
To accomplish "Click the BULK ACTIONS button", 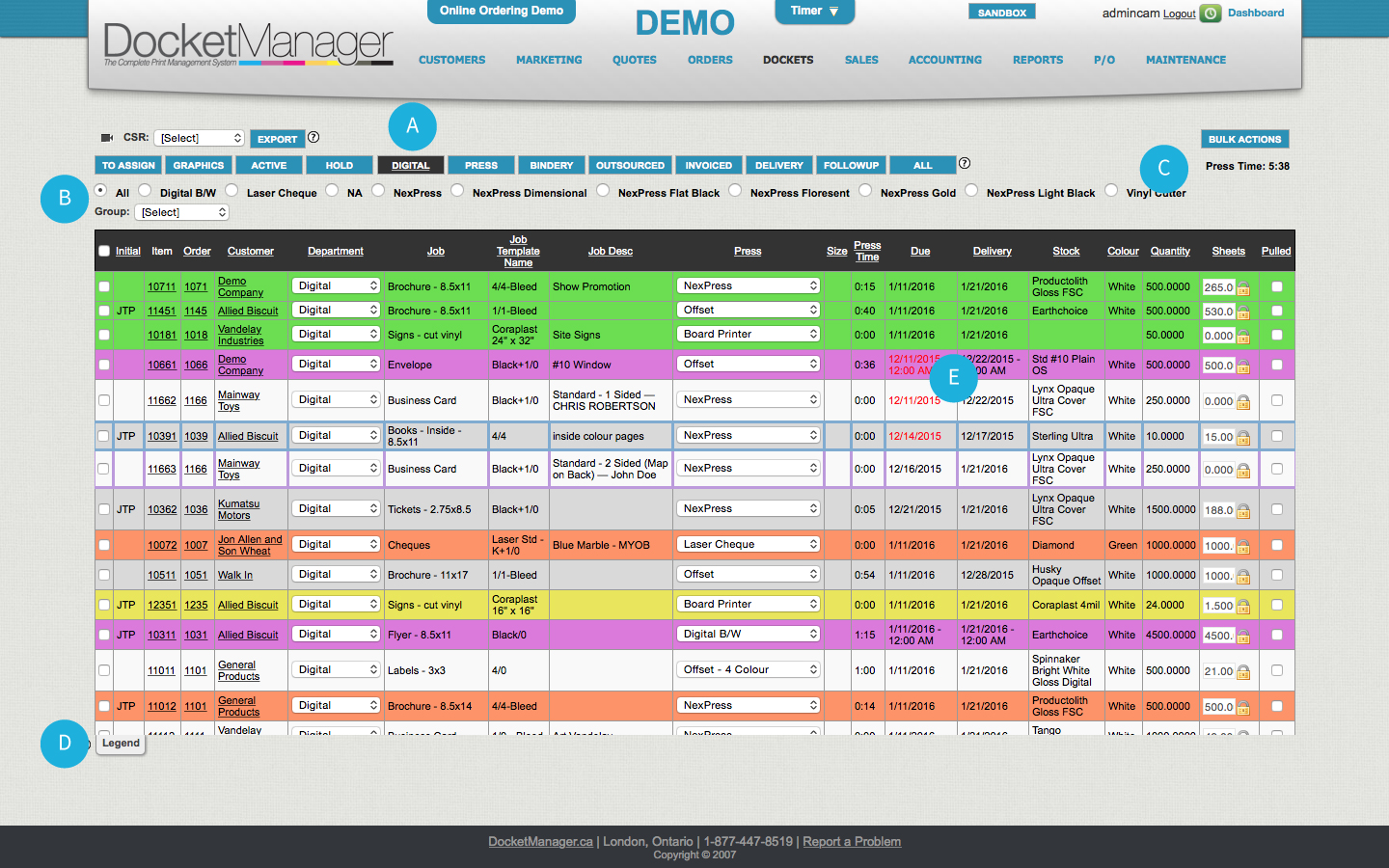I will [1244, 138].
